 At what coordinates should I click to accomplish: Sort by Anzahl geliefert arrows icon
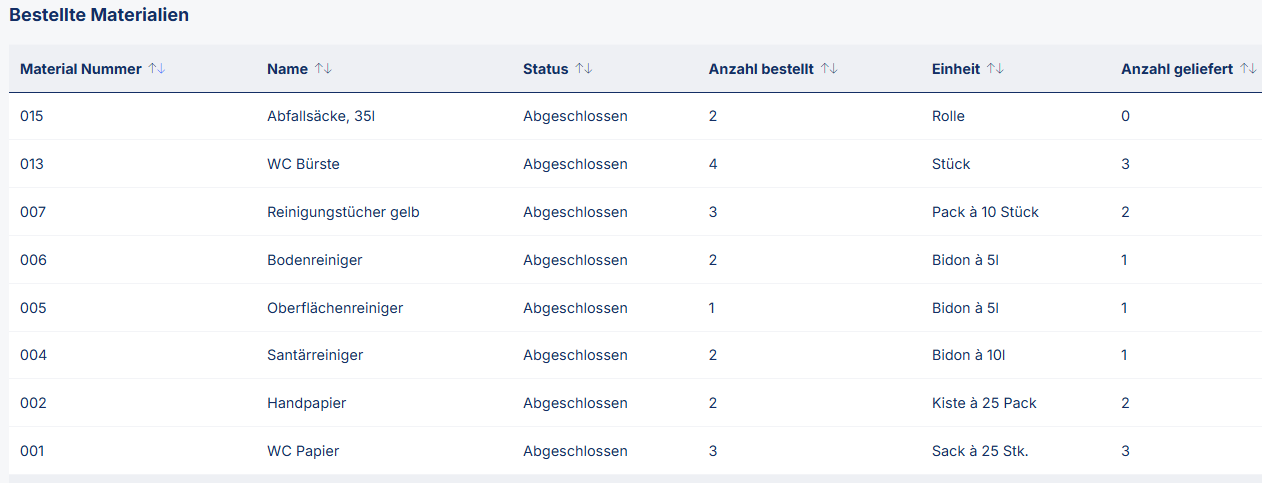[x=1248, y=69]
